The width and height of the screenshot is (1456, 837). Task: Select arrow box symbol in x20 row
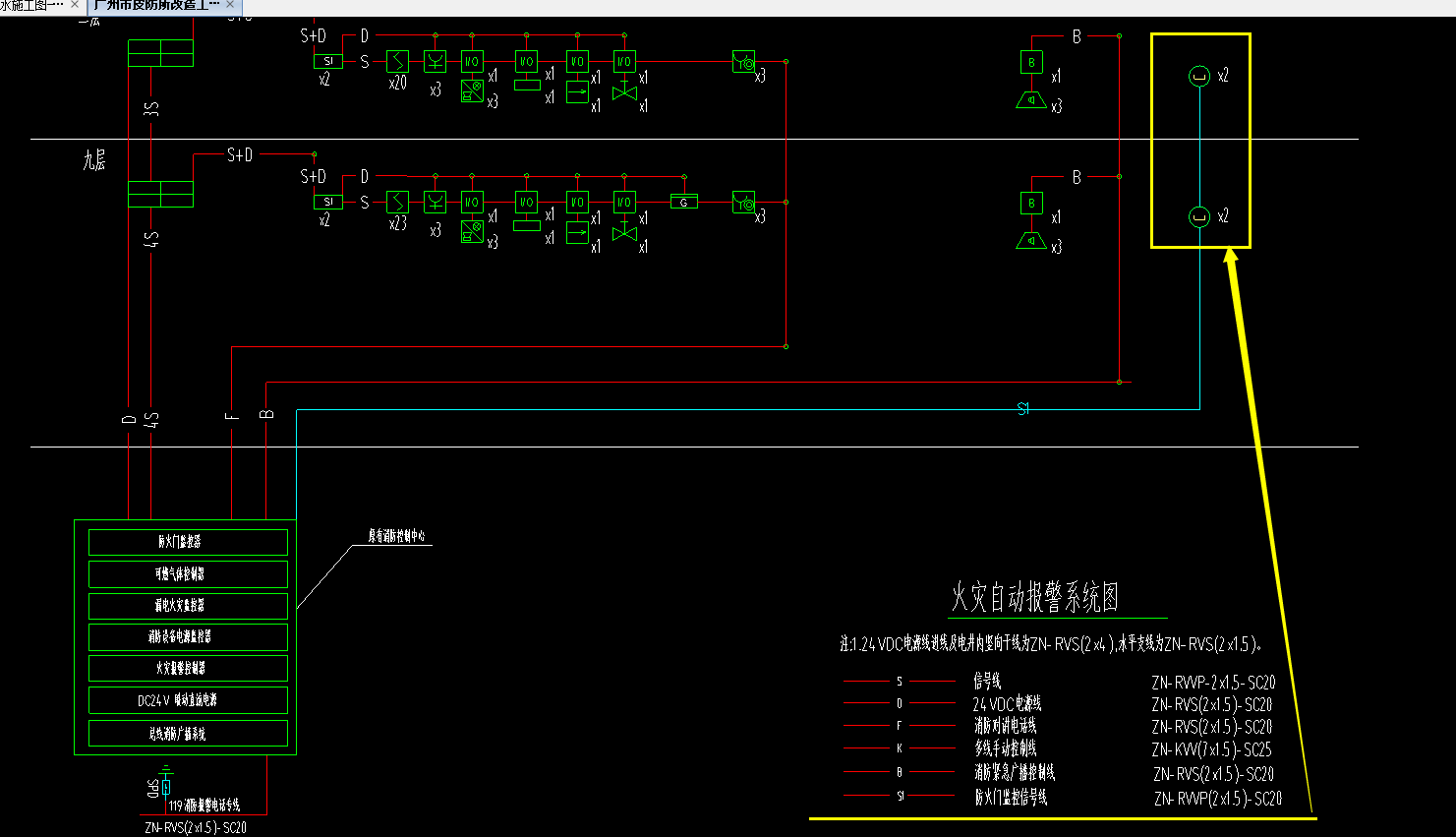click(577, 92)
